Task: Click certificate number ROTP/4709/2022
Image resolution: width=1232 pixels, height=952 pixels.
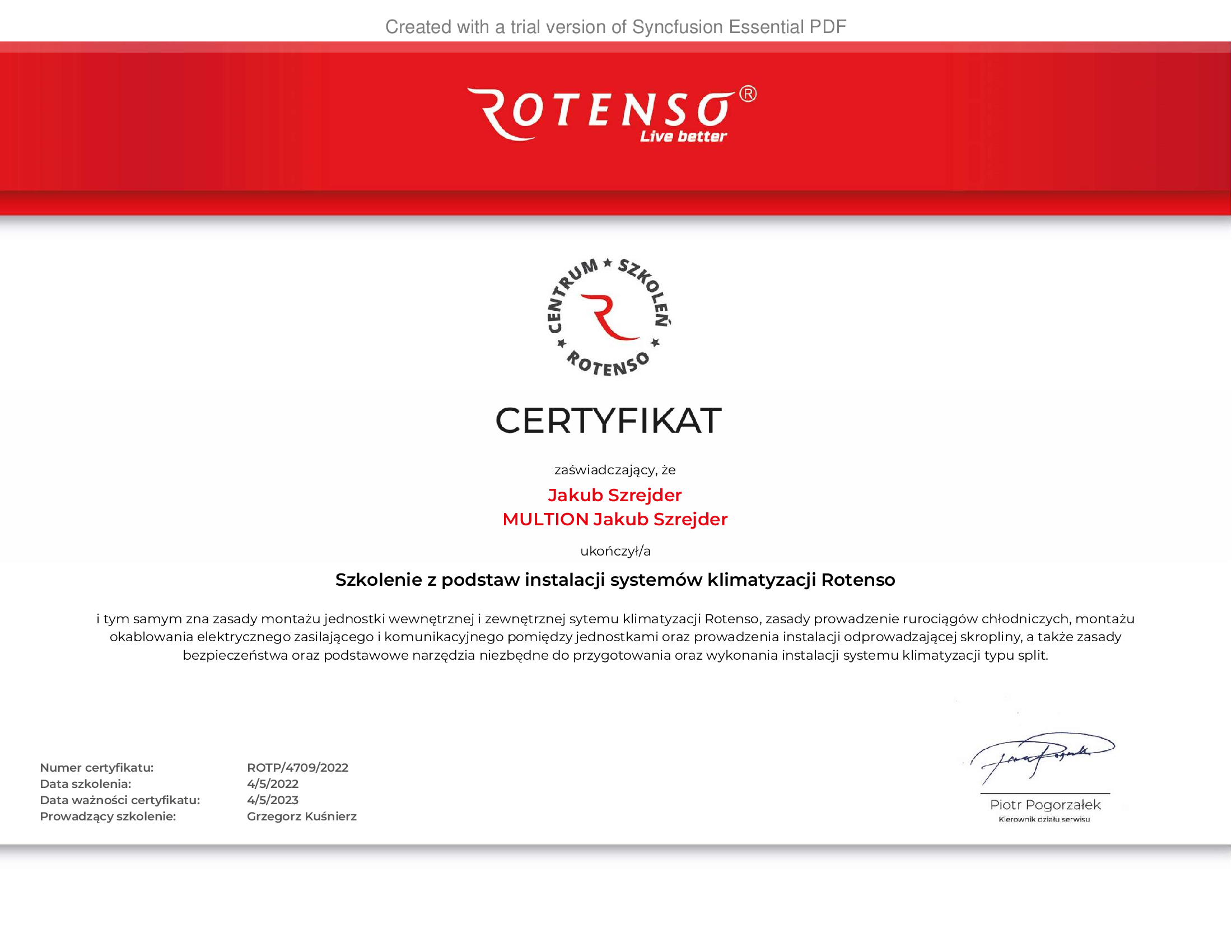Action: point(297,768)
